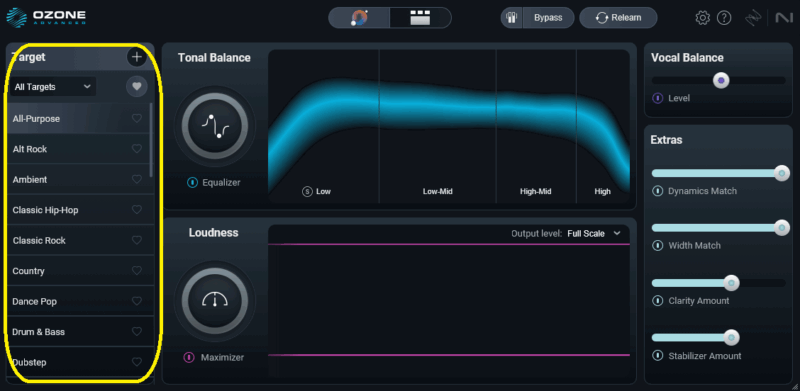The image size is (800, 391).
Task: Click the Clarity Amount slider handle
Action: 732,283
